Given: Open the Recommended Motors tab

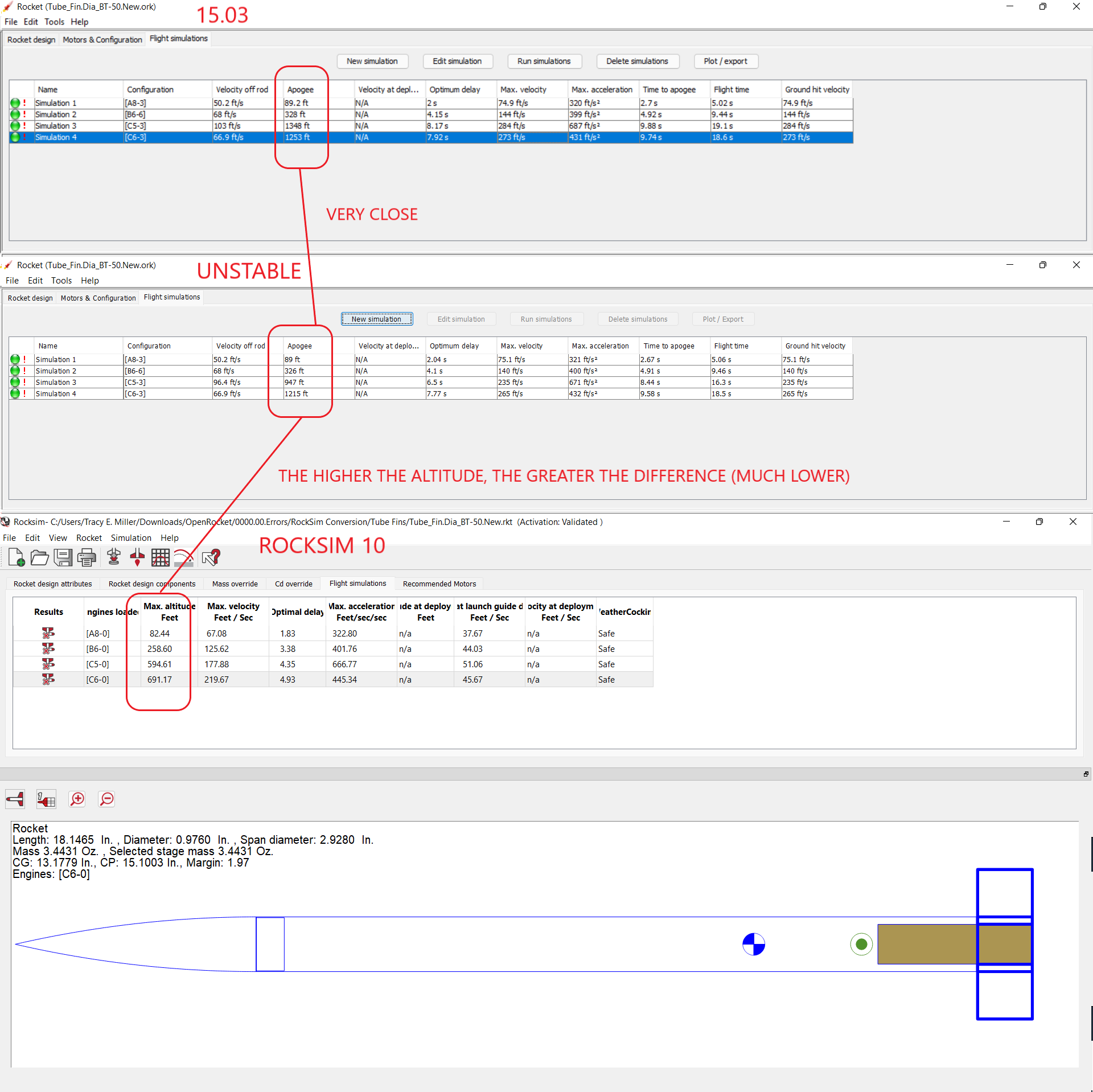Looking at the screenshot, I should pos(439,584).
